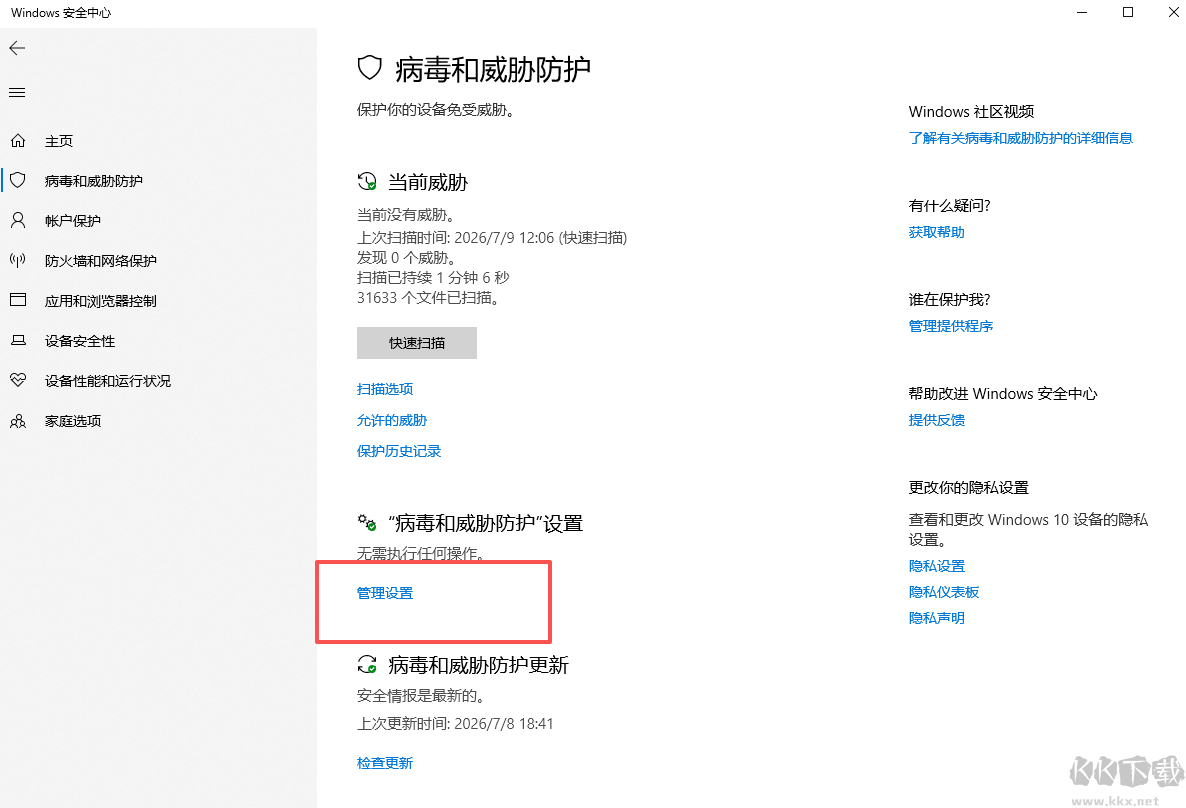Click the home icon beside 主页

point(18,141)
